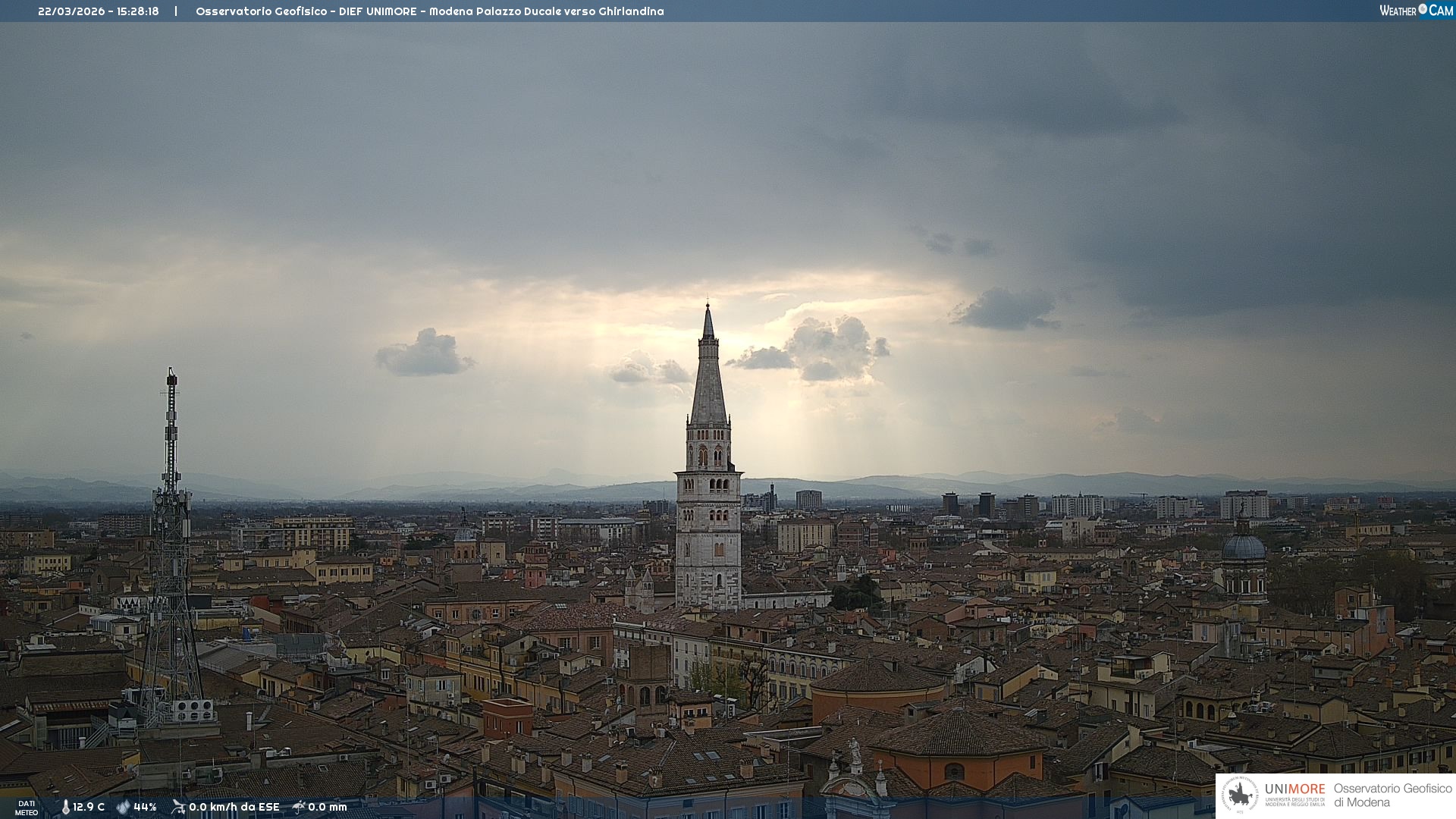The image size is (1456, 819).
Task: Click the rain umbrella precipitation icon
Action: tap(299, 807)
